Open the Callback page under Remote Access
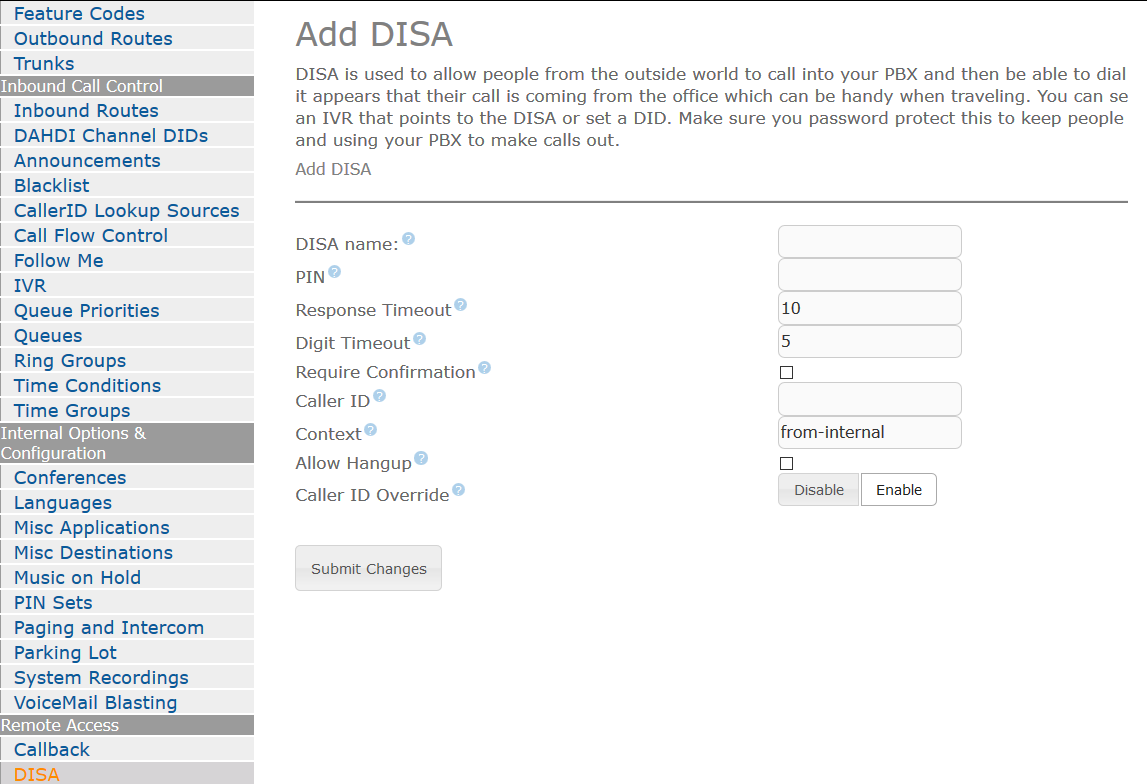Image resolution: width=1147 pixels, height=784 pixels. pyautogui.click(x=52, y=750)
